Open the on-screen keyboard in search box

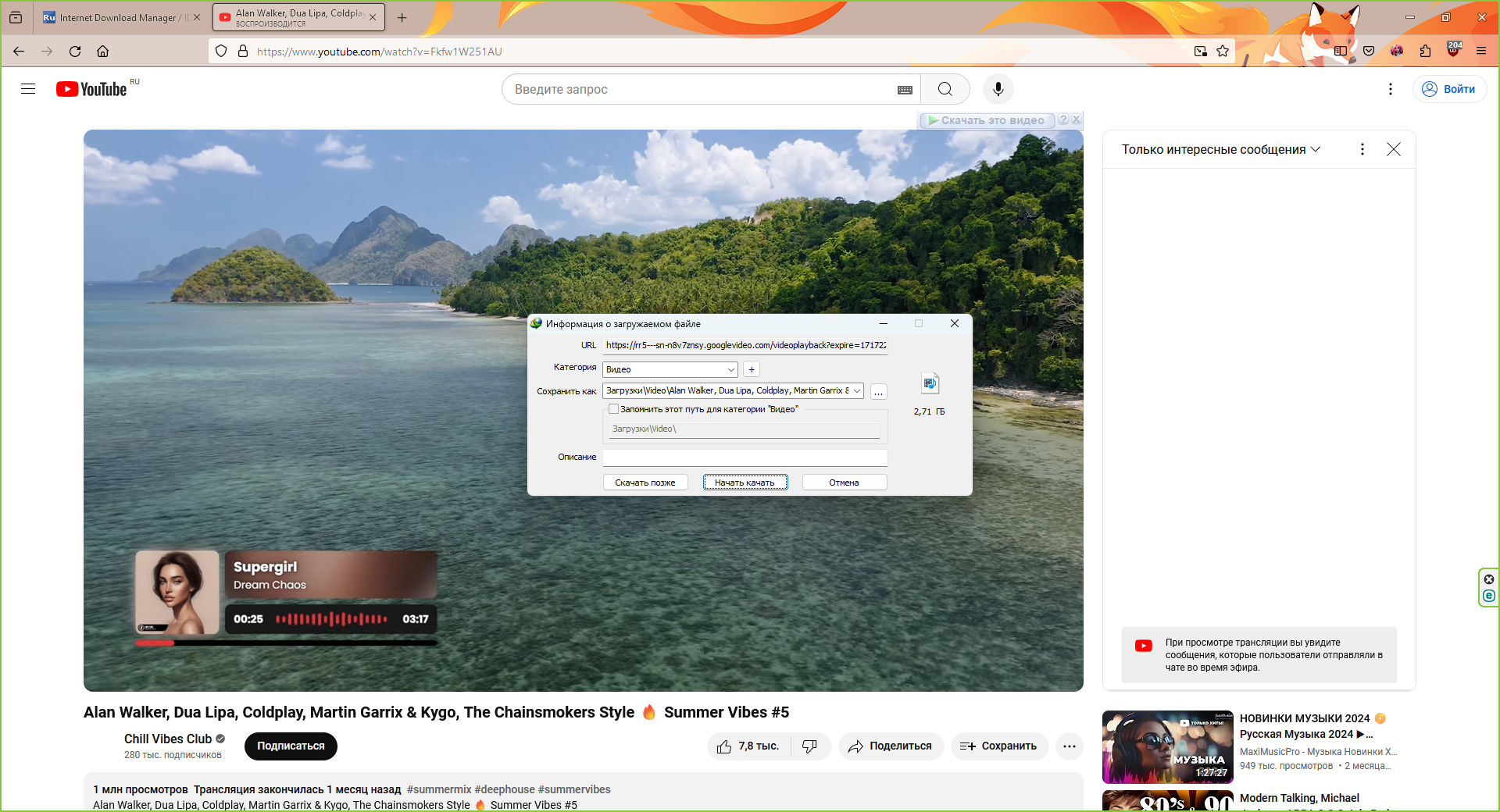[x=905, y=90]
